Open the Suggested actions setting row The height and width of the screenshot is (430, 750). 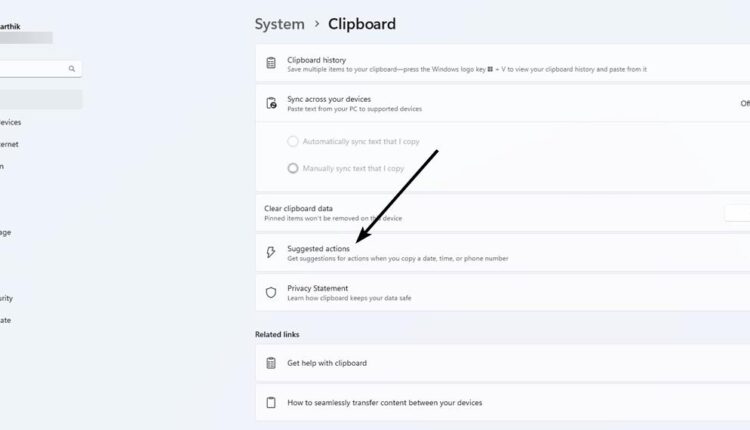click(503, 253)
